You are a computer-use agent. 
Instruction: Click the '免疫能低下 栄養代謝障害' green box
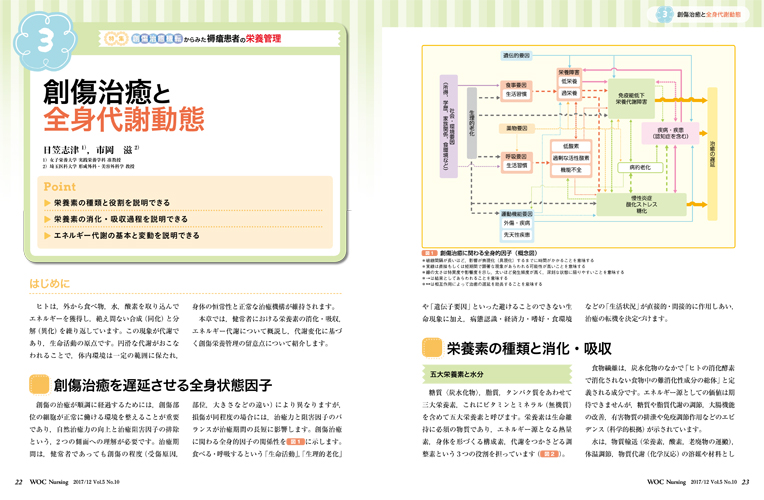pos(631,99)
